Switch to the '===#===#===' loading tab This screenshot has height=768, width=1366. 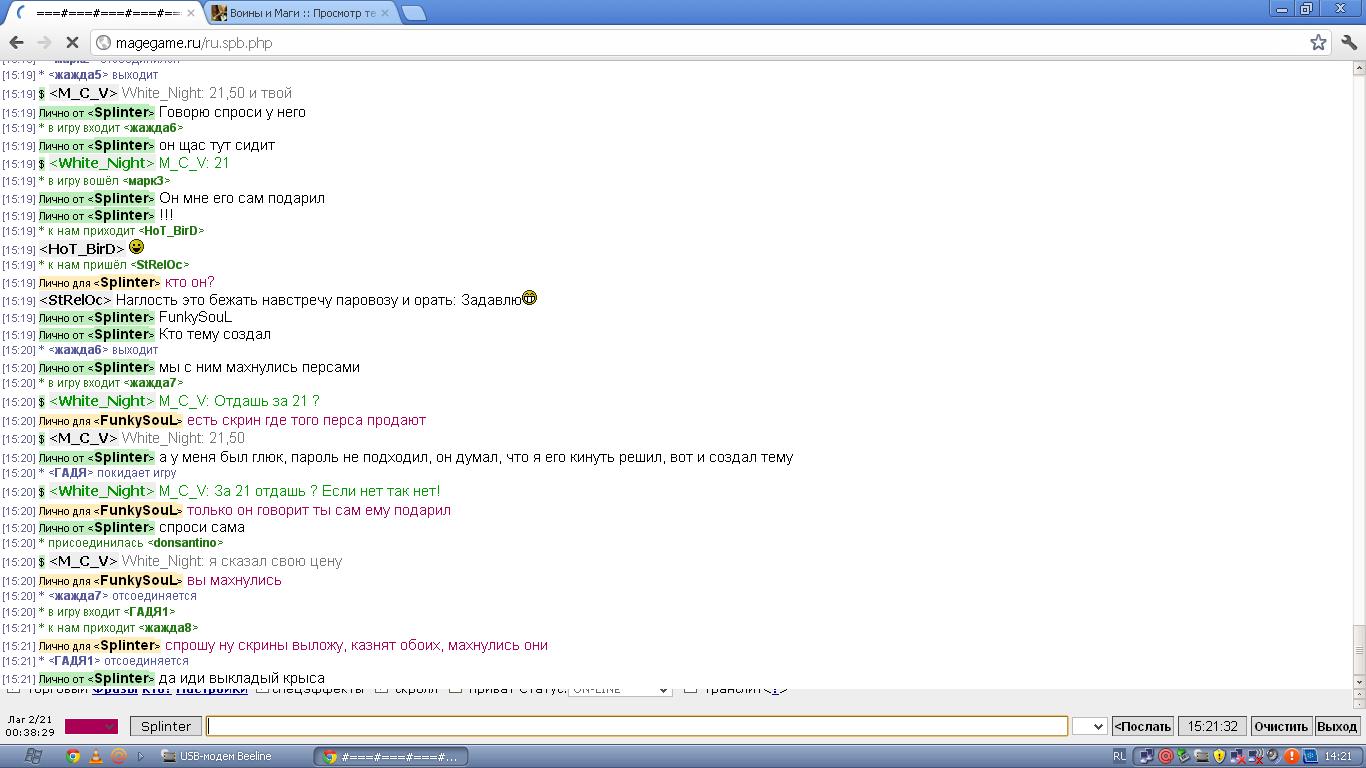coord(105,13)
